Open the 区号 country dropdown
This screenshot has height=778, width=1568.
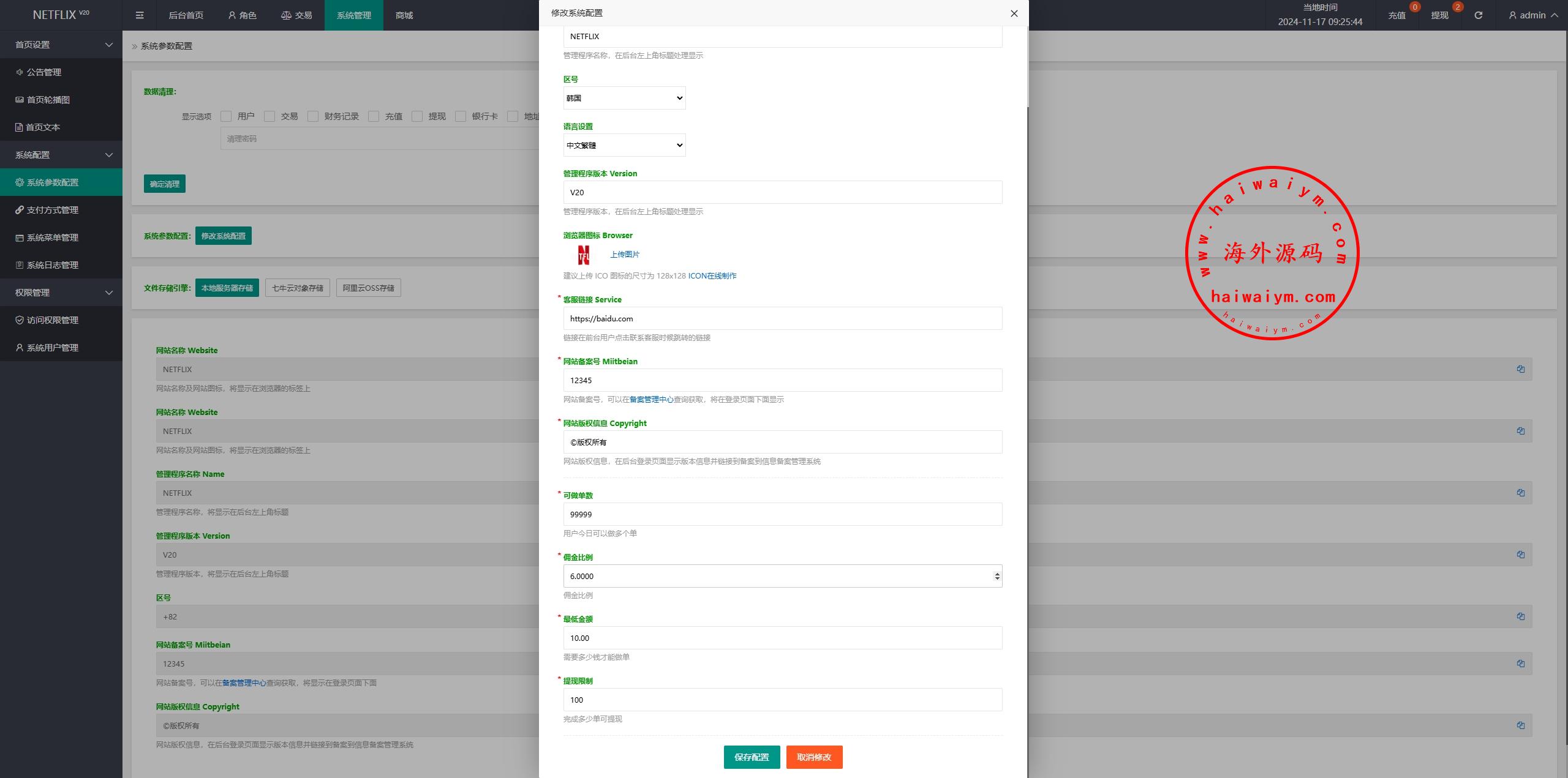[x=624, y=98]
